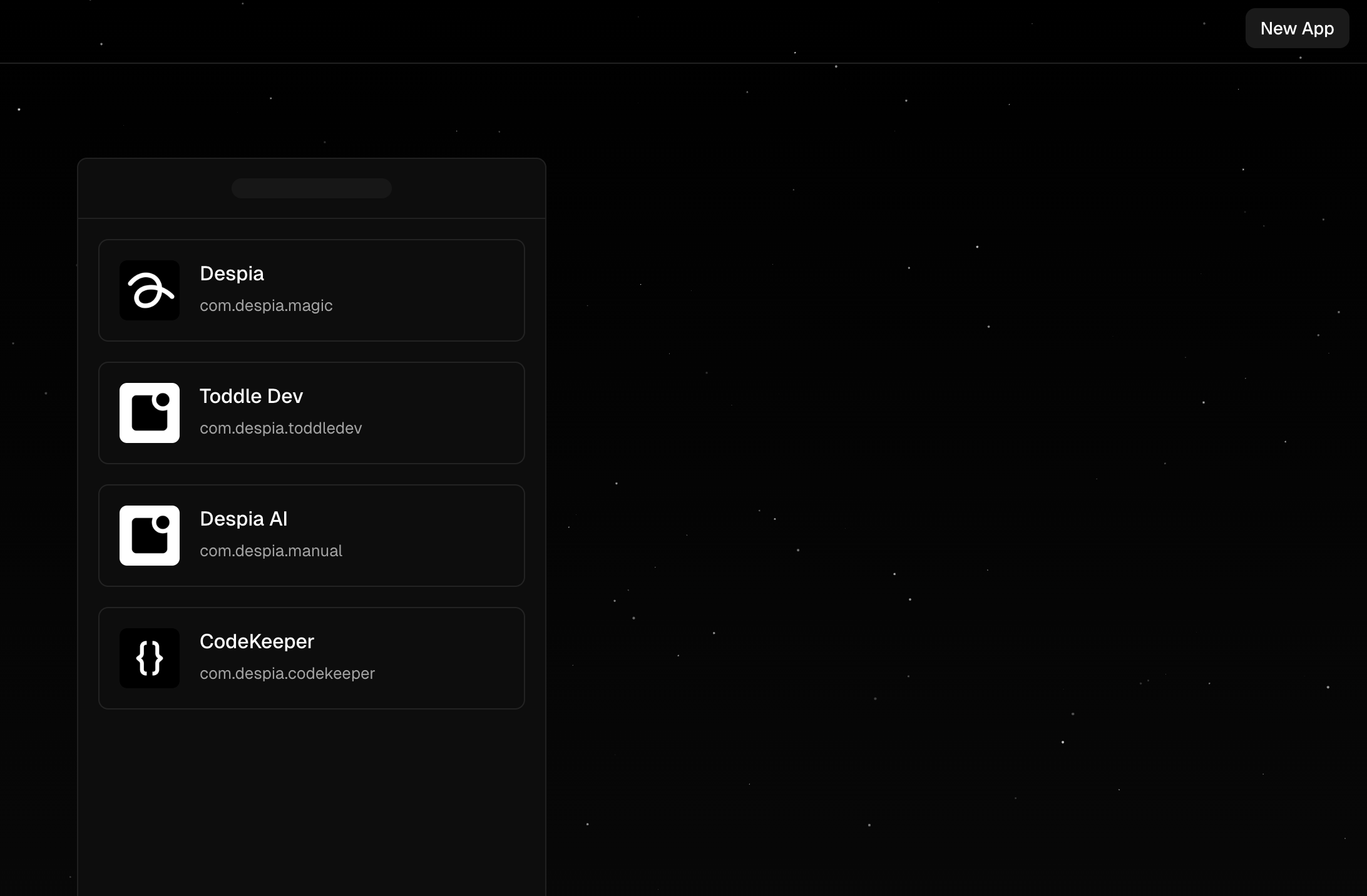
Task: Click the com.despia.codekeeper bundle identifier
Action: point(287,674)
